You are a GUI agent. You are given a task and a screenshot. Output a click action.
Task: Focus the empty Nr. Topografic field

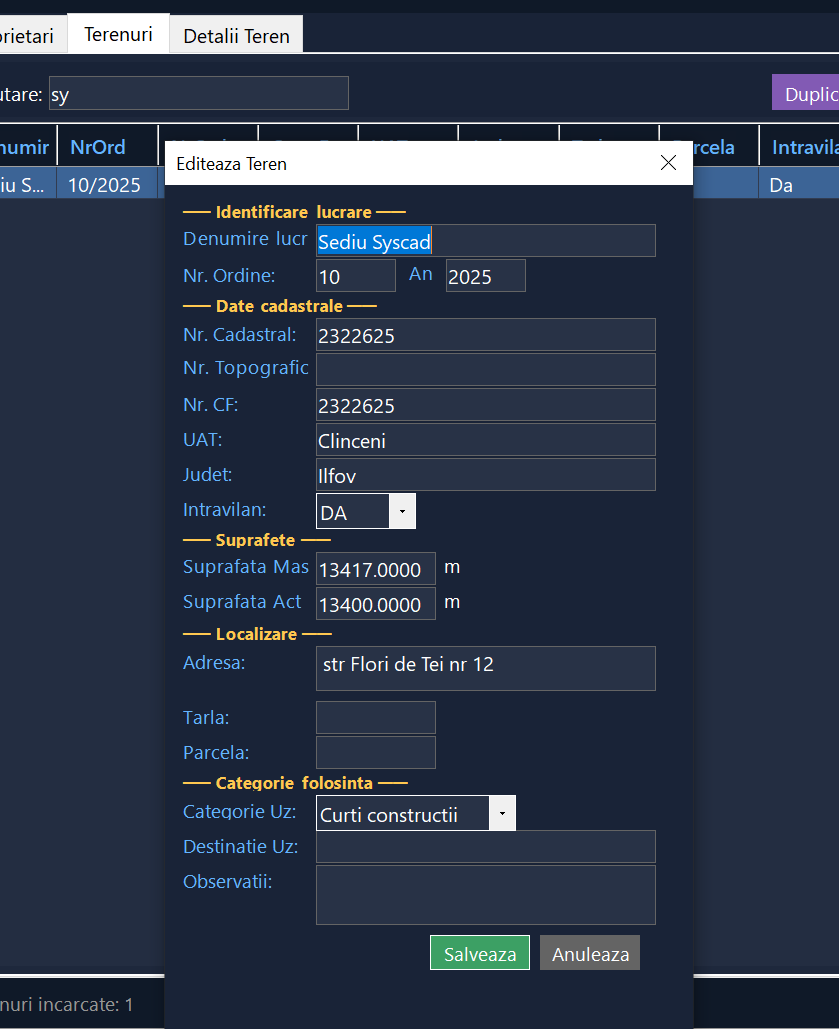[x=485, y=369]
